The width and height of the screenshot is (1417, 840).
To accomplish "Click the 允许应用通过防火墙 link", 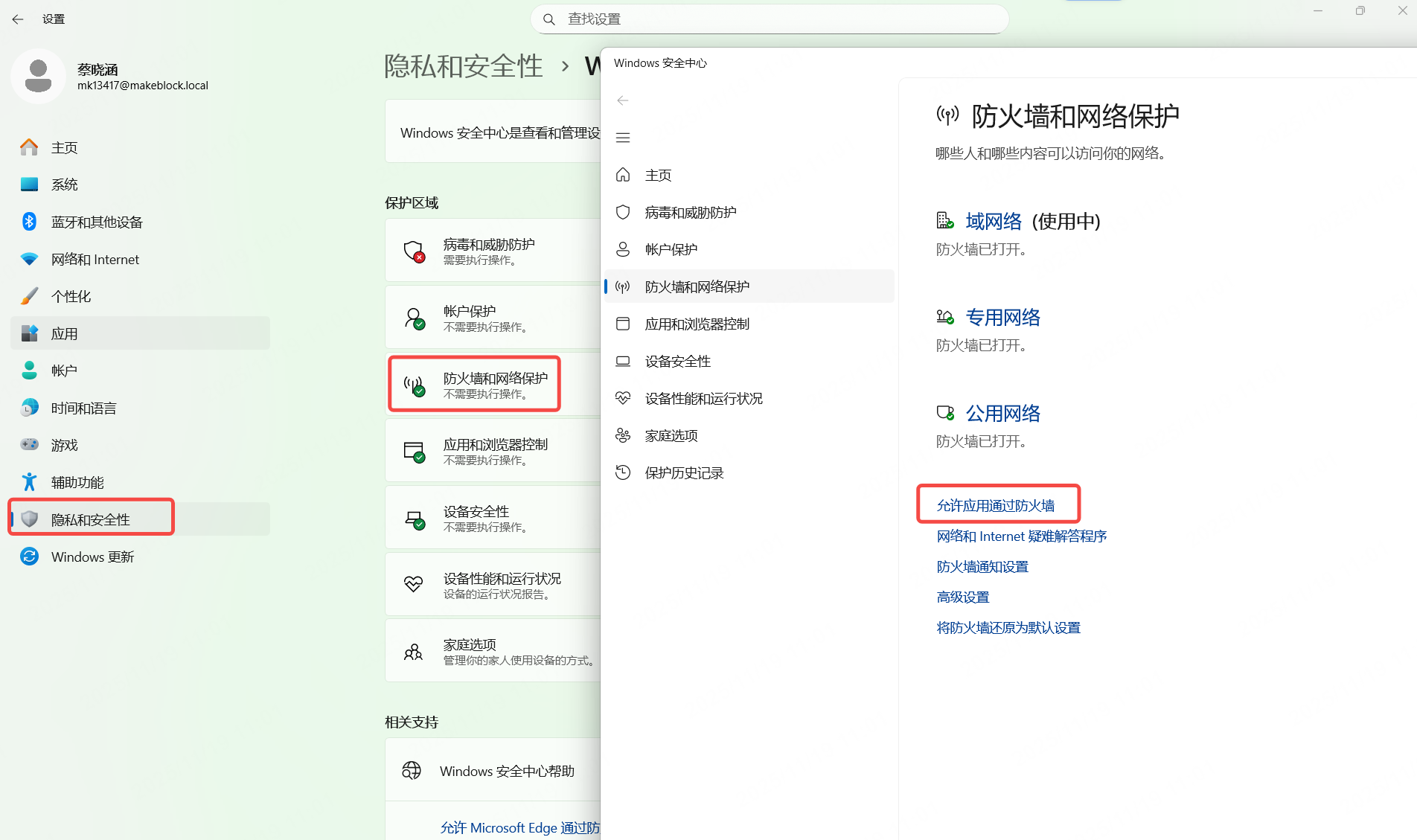I will click(995, 506).
